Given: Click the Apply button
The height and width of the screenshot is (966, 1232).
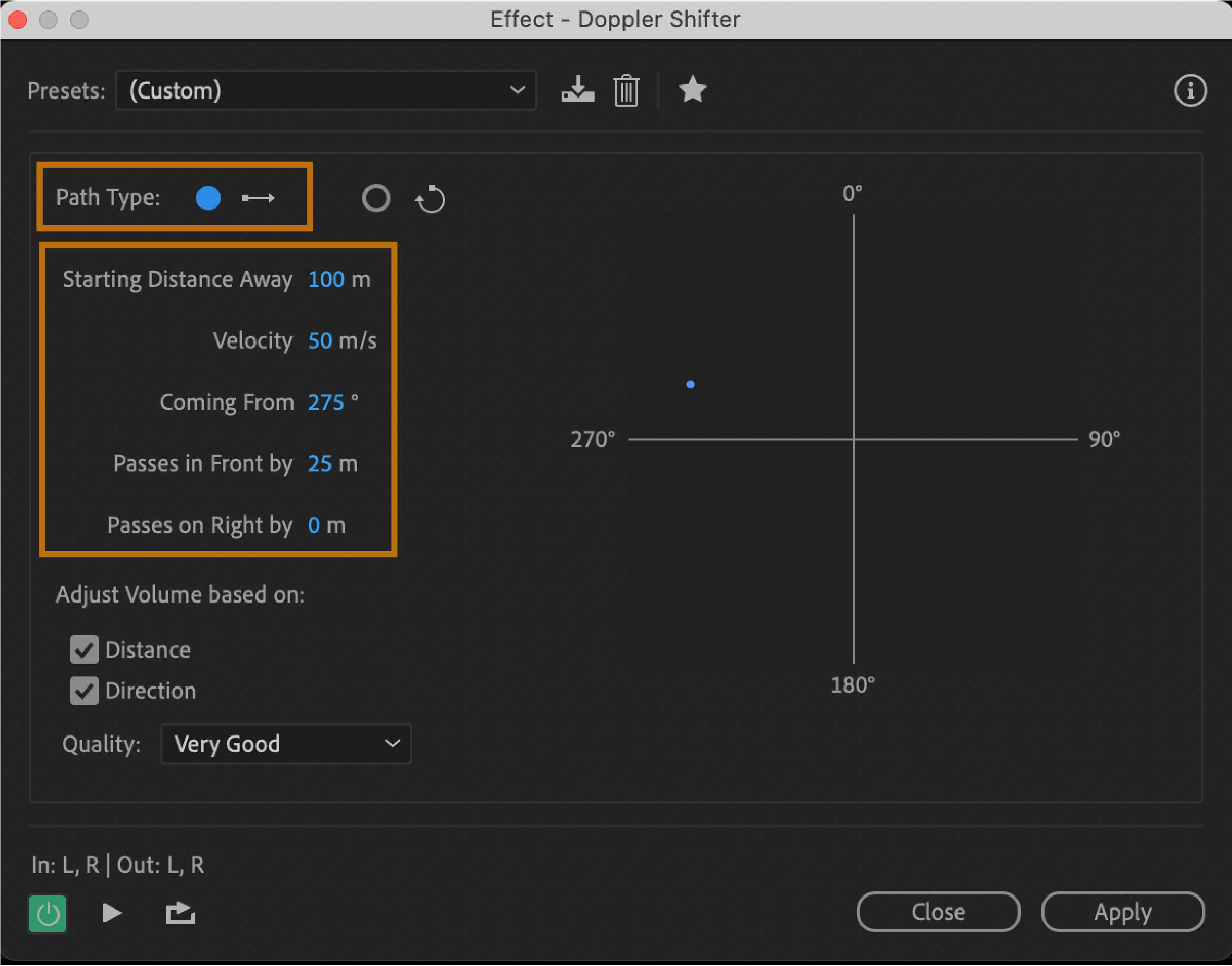Looking at the screenshot, I should coord(1122,912).
